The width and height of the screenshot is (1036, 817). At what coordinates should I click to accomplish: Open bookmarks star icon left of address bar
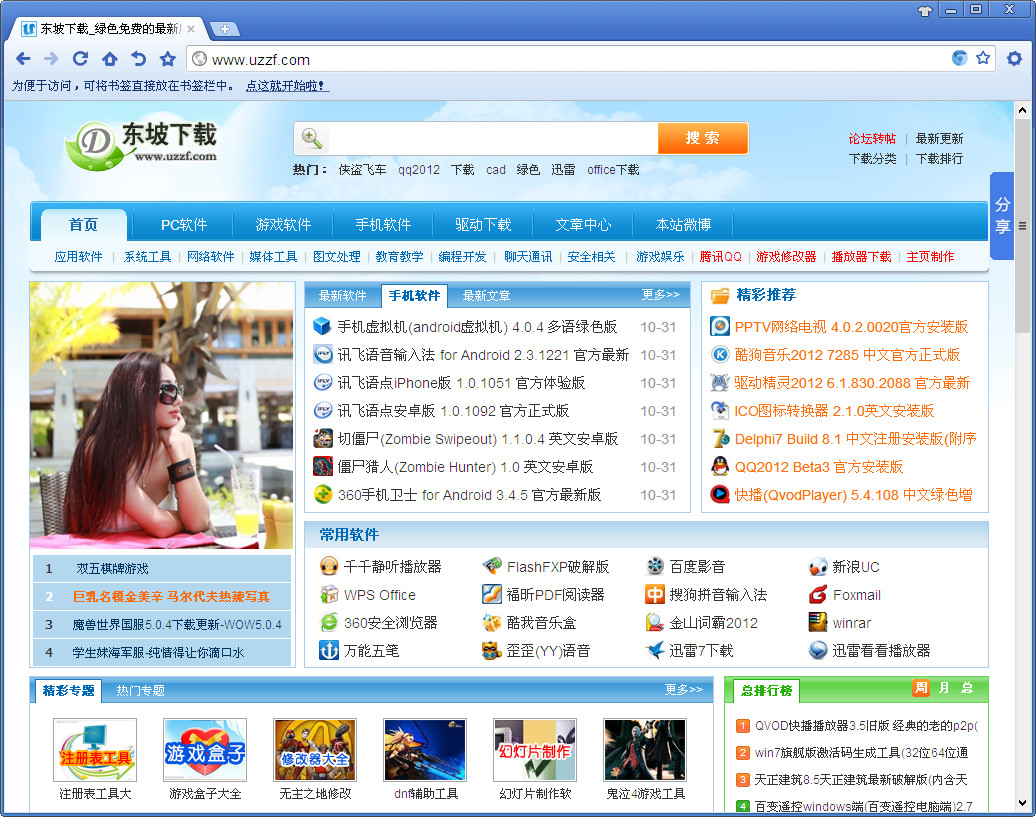(x=168, y=59)
